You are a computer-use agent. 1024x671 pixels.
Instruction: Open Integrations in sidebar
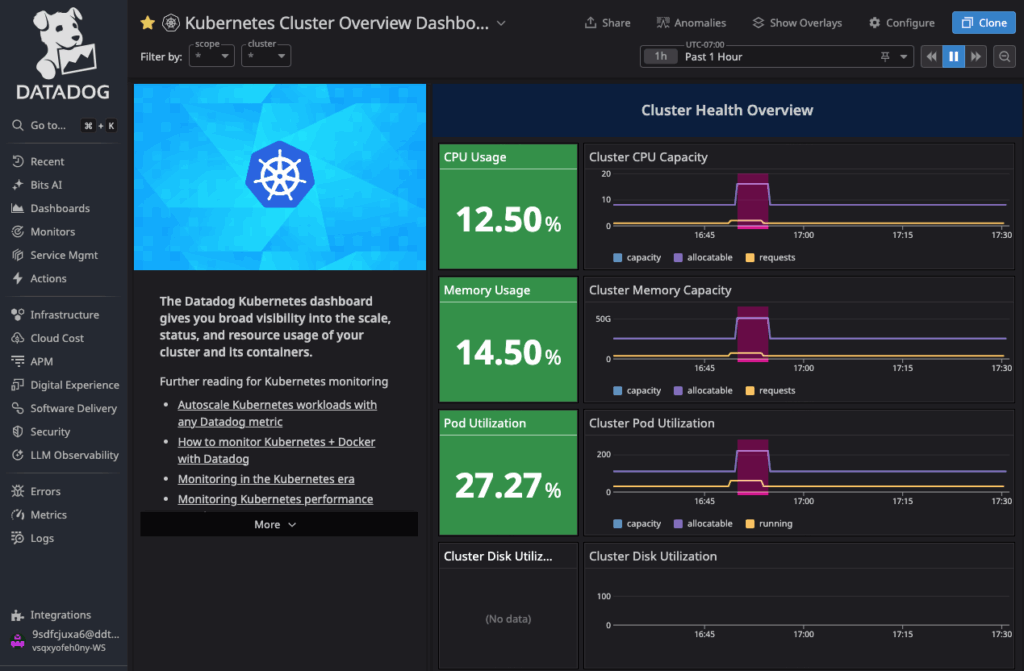[60, 615]
